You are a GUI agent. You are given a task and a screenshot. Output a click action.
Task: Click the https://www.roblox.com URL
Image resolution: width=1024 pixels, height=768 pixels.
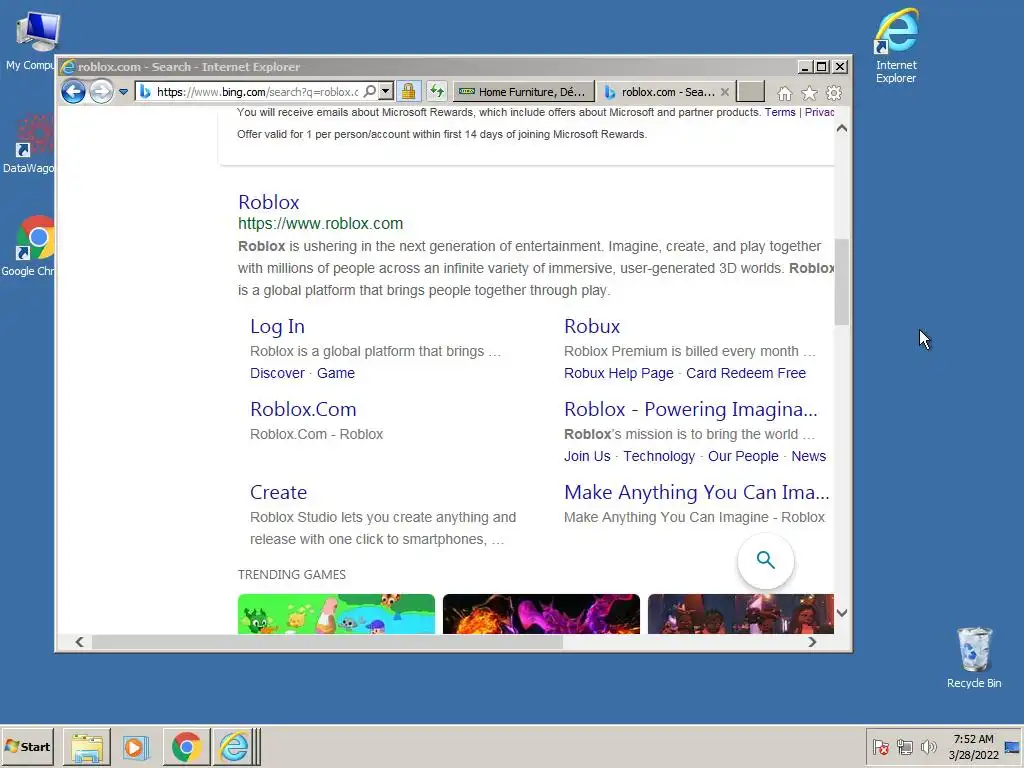[x=320, y=223]
